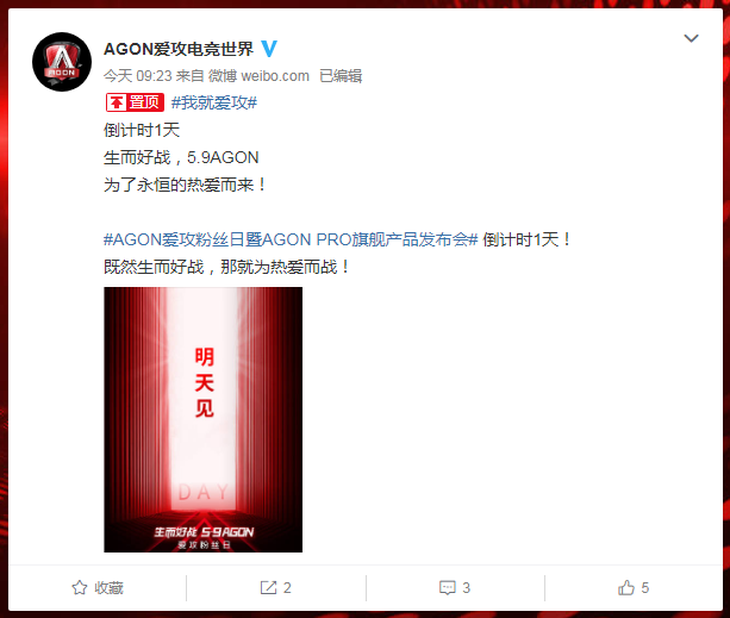Click the red 置顶 pinned badge
Image resolution: width=730 pixels, height=618 pixels.
coord(135,102)
